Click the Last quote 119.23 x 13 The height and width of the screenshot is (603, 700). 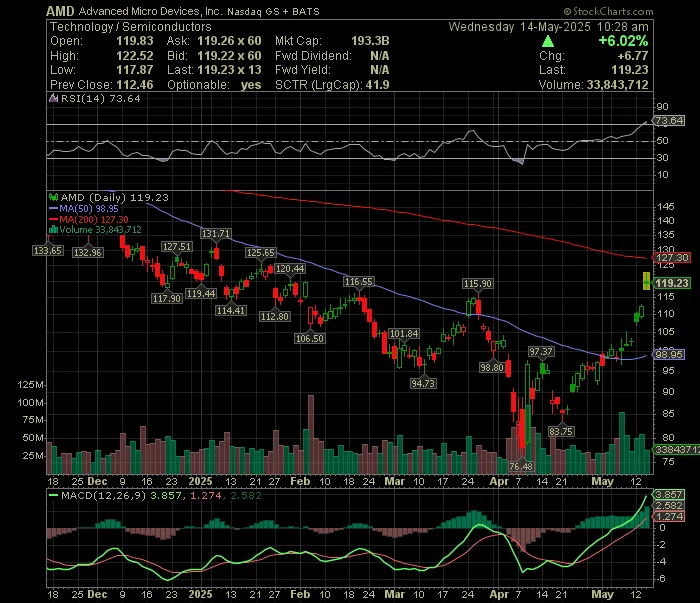pos(229,70)
